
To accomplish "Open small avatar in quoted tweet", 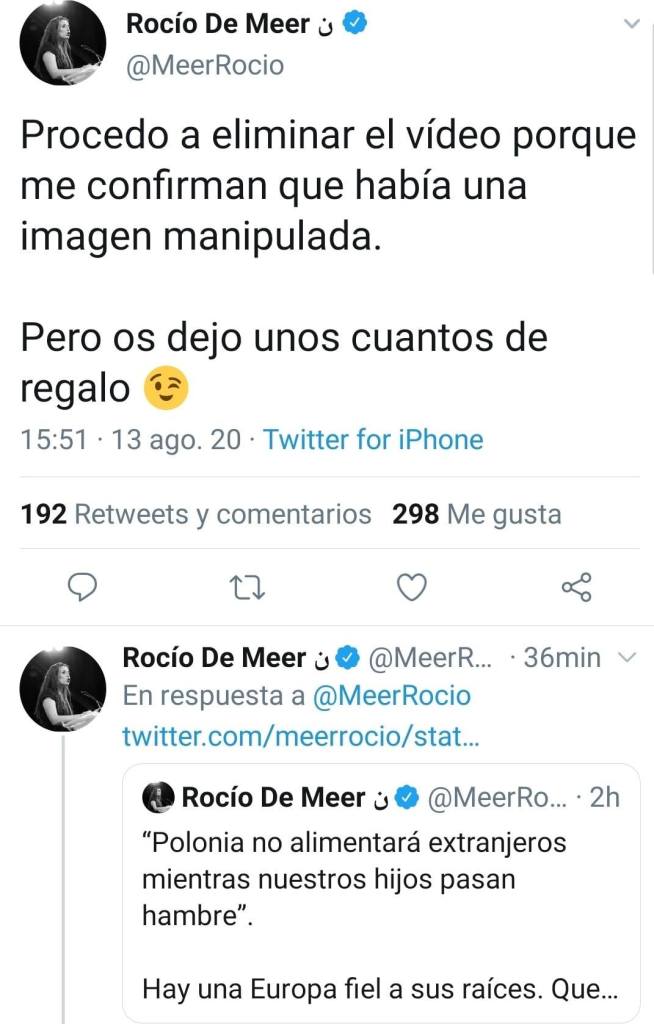I will (x=159, y=797).
